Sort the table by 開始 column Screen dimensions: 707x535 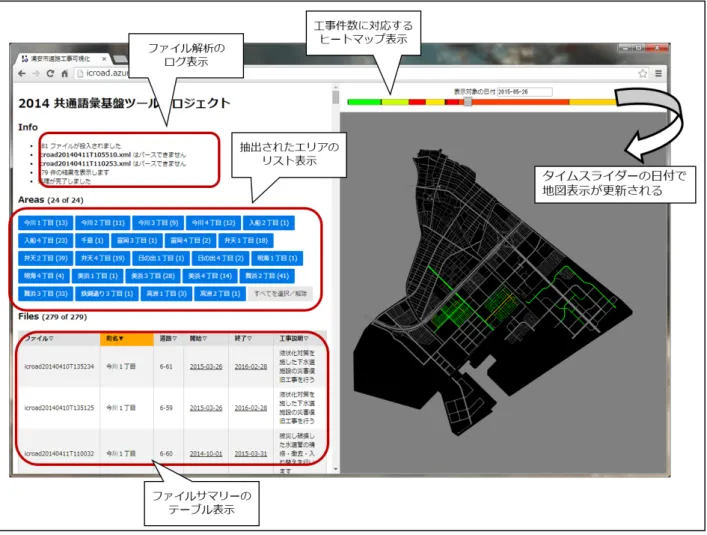click(206, 338)
